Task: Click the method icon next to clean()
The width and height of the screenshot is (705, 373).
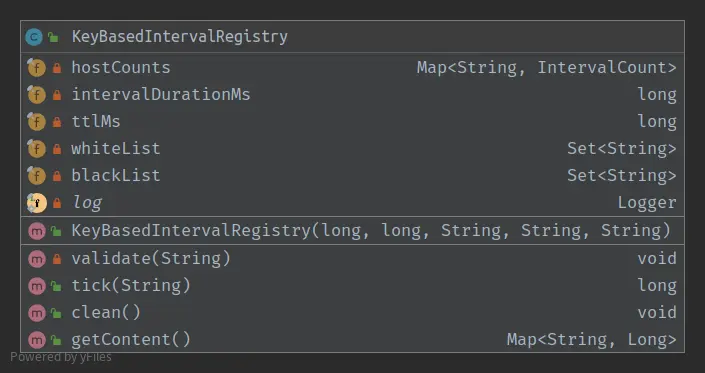Action: coord(37,313)
